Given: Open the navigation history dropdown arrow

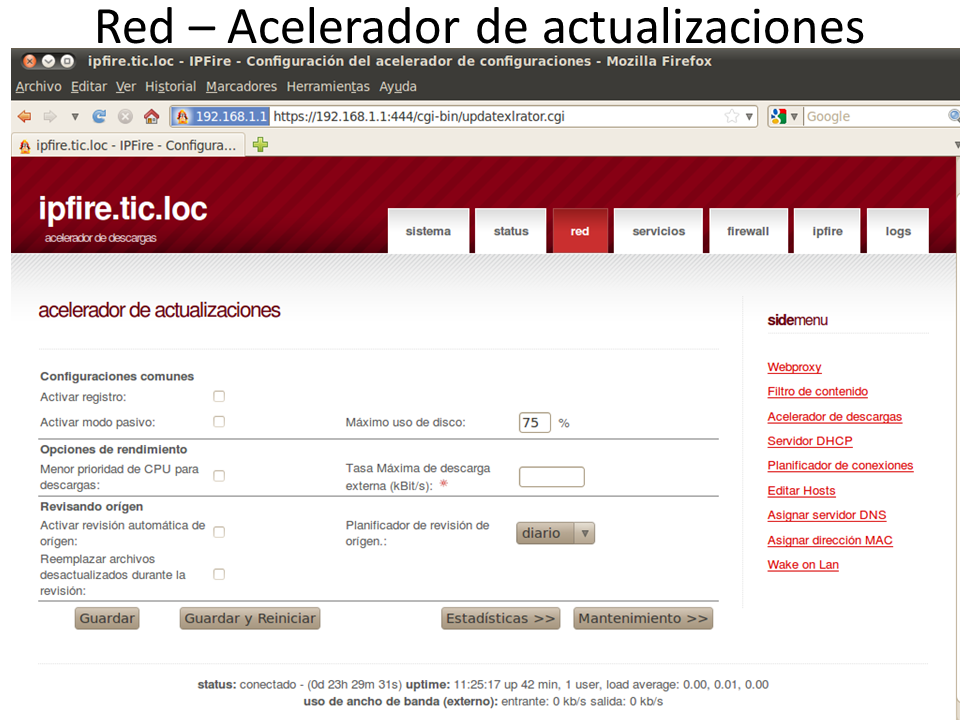Looking at the screenshot, I should (75, 116).
